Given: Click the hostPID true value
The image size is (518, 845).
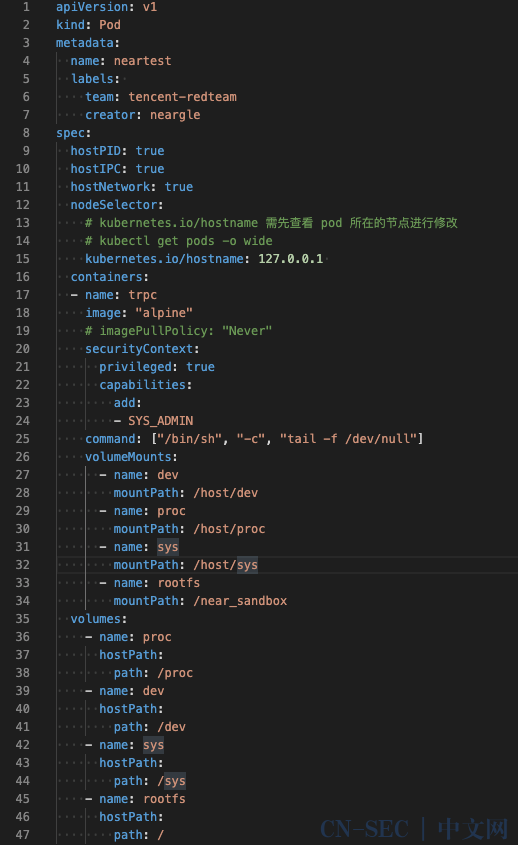Looking at the screenshot, I should [x=150, y=151].
